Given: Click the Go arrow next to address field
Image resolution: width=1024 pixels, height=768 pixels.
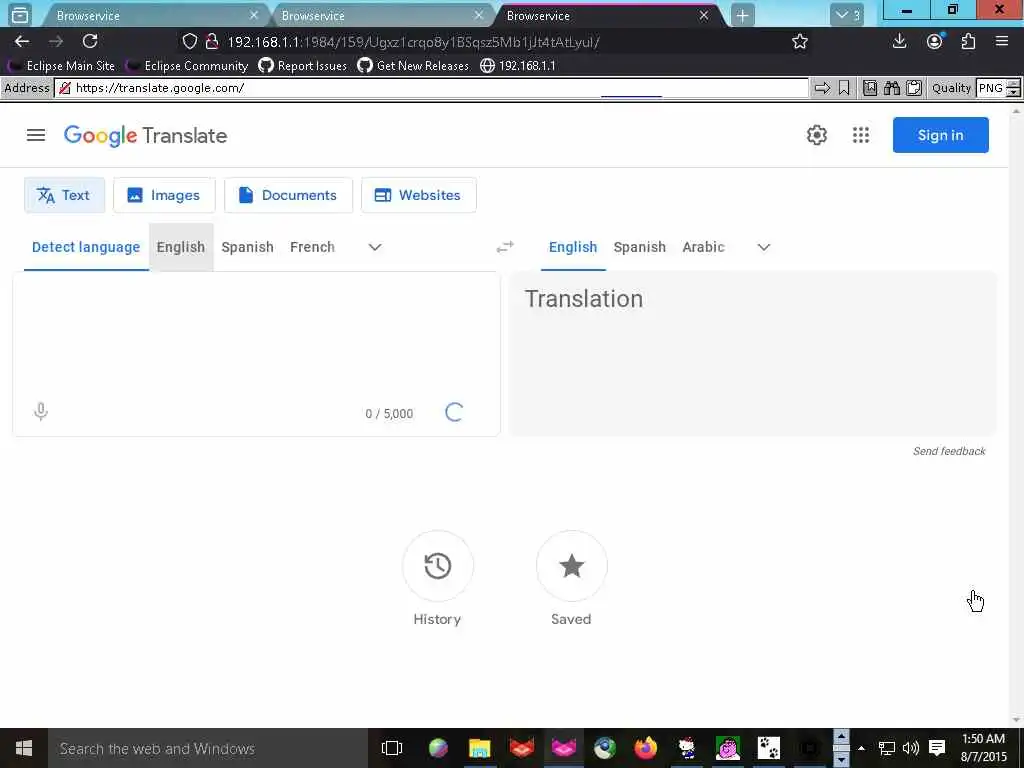Looking at the screenshot, I should [822, 88].
